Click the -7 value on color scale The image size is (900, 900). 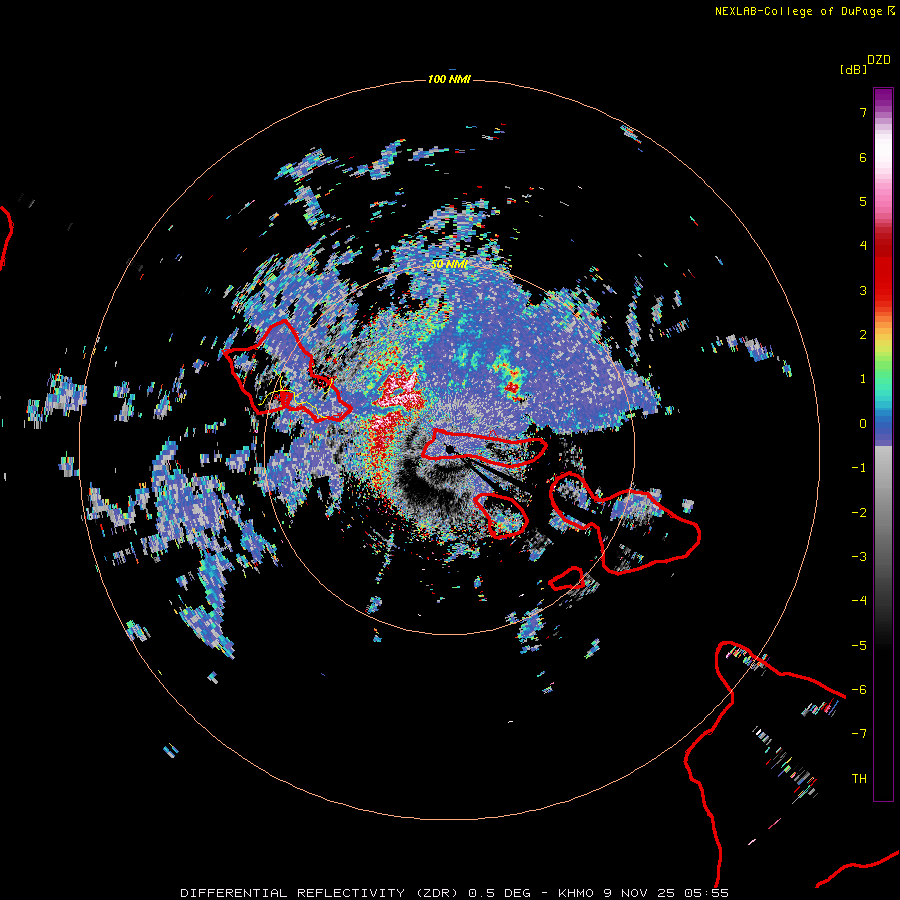click(x=859, y=734)
